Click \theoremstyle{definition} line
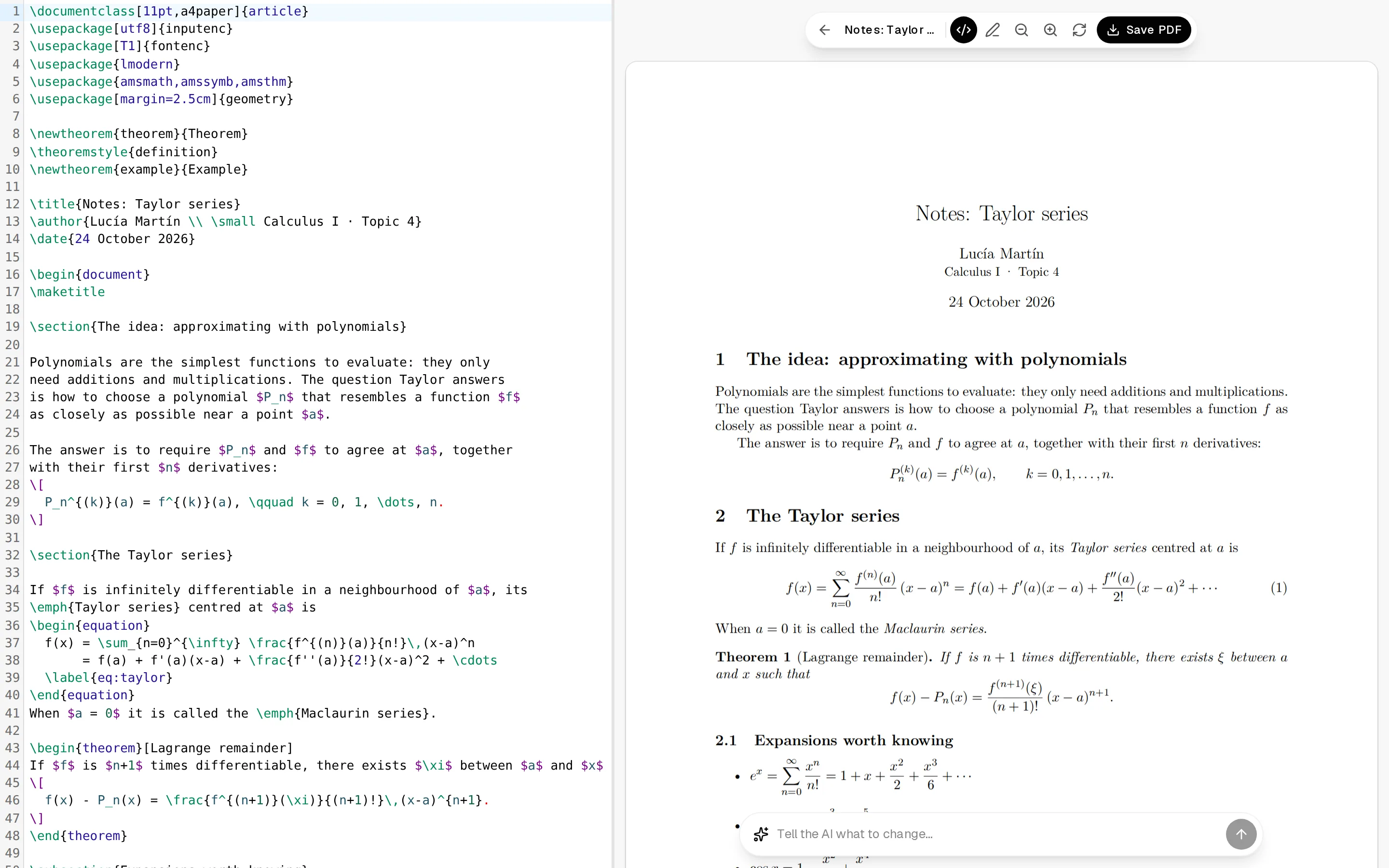Screen dimensions: 1389x868 pyautogui.click(x=123, y=151)
